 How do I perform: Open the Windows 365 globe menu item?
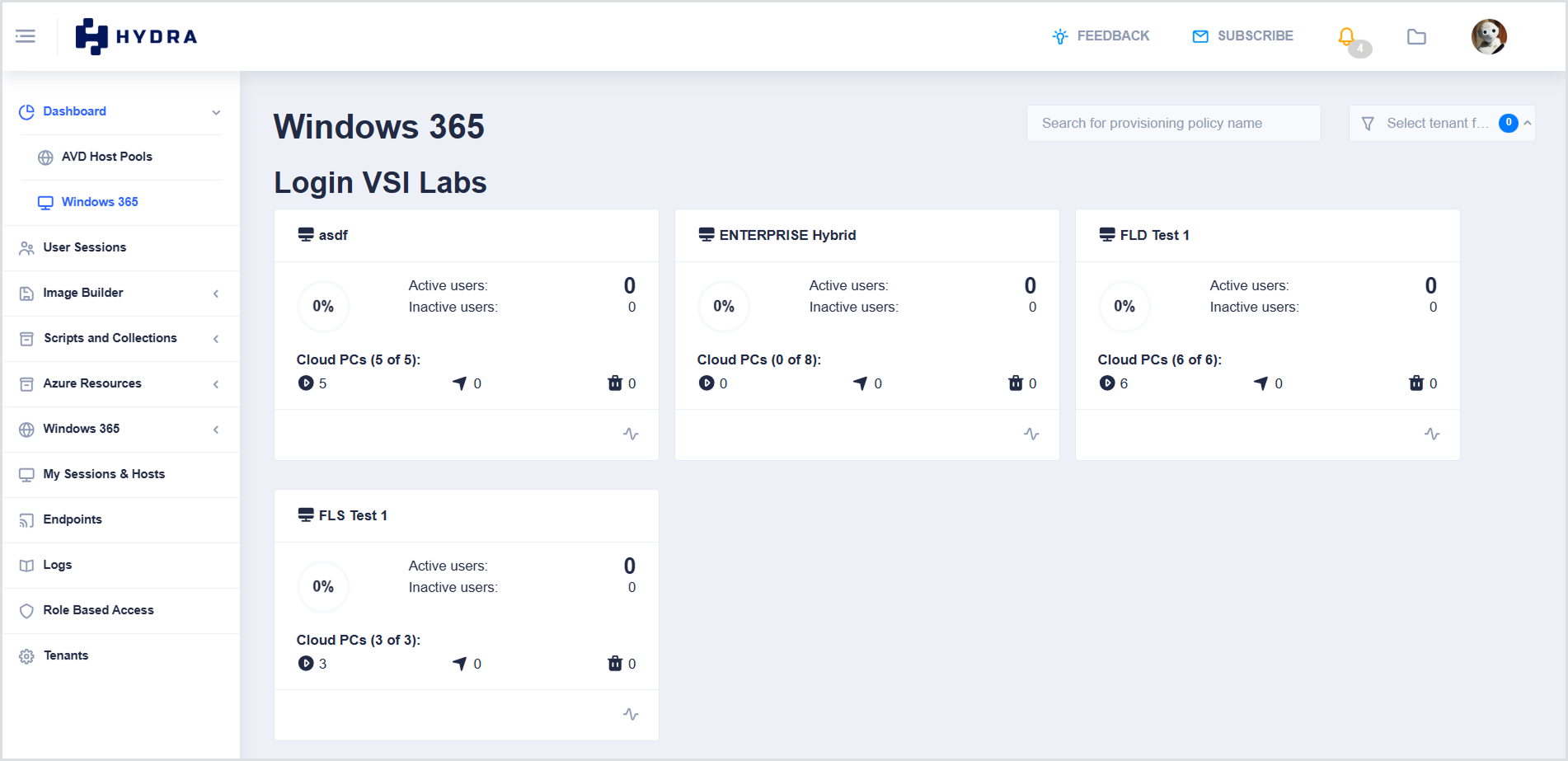coord(82,429)
